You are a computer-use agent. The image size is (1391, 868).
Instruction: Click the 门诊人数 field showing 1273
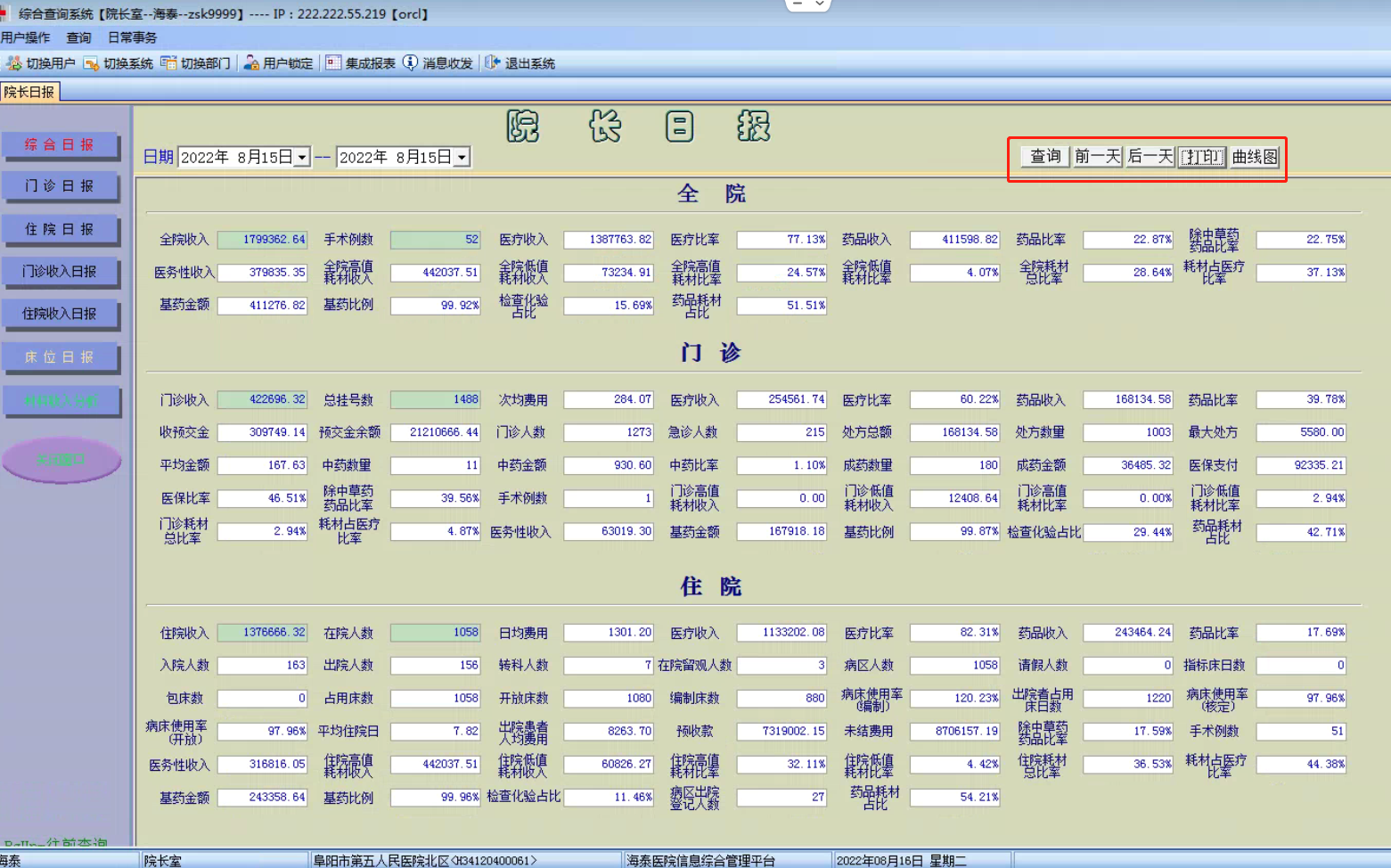point(609,433)
